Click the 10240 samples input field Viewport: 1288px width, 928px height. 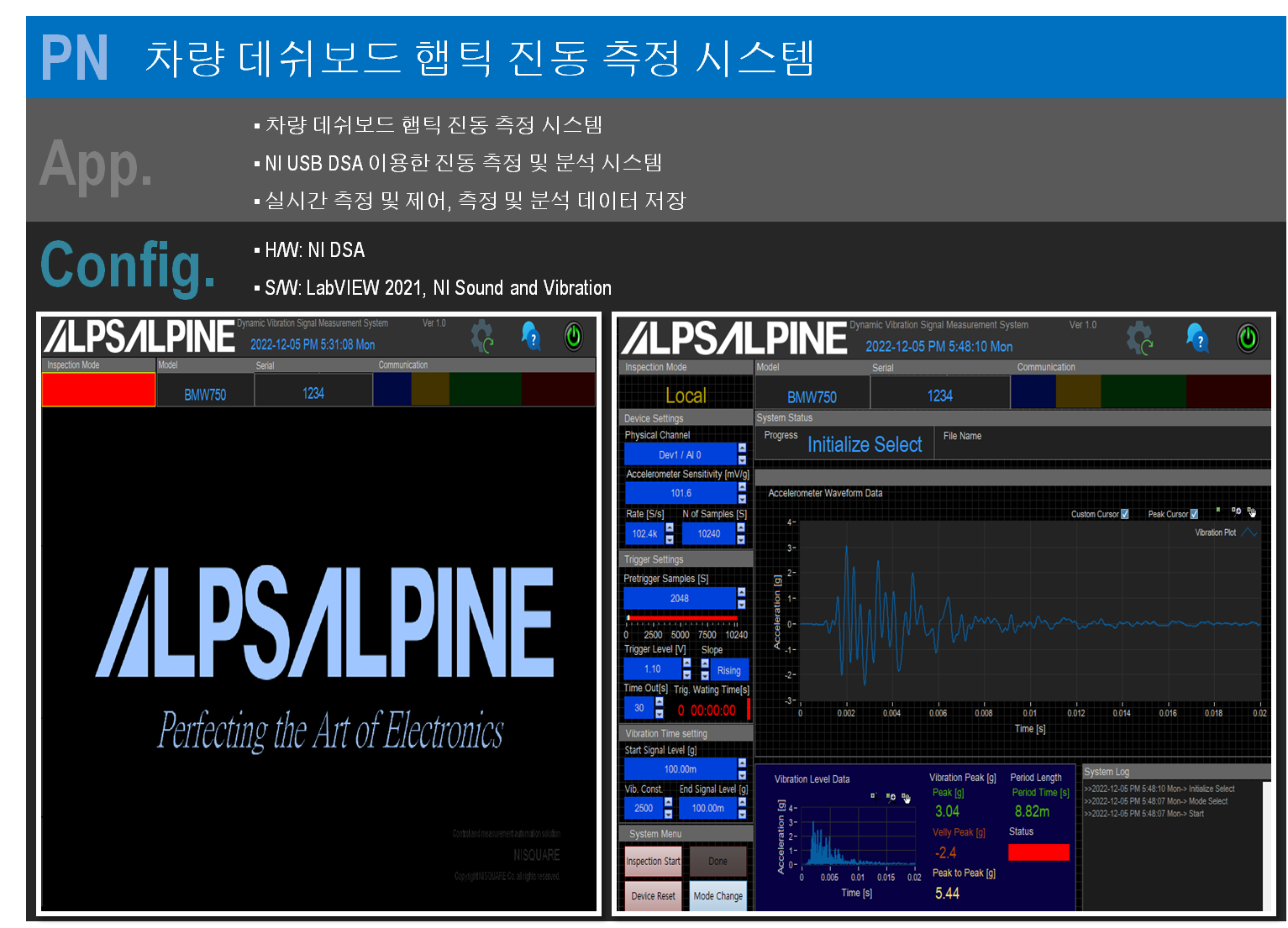point(708,533)
